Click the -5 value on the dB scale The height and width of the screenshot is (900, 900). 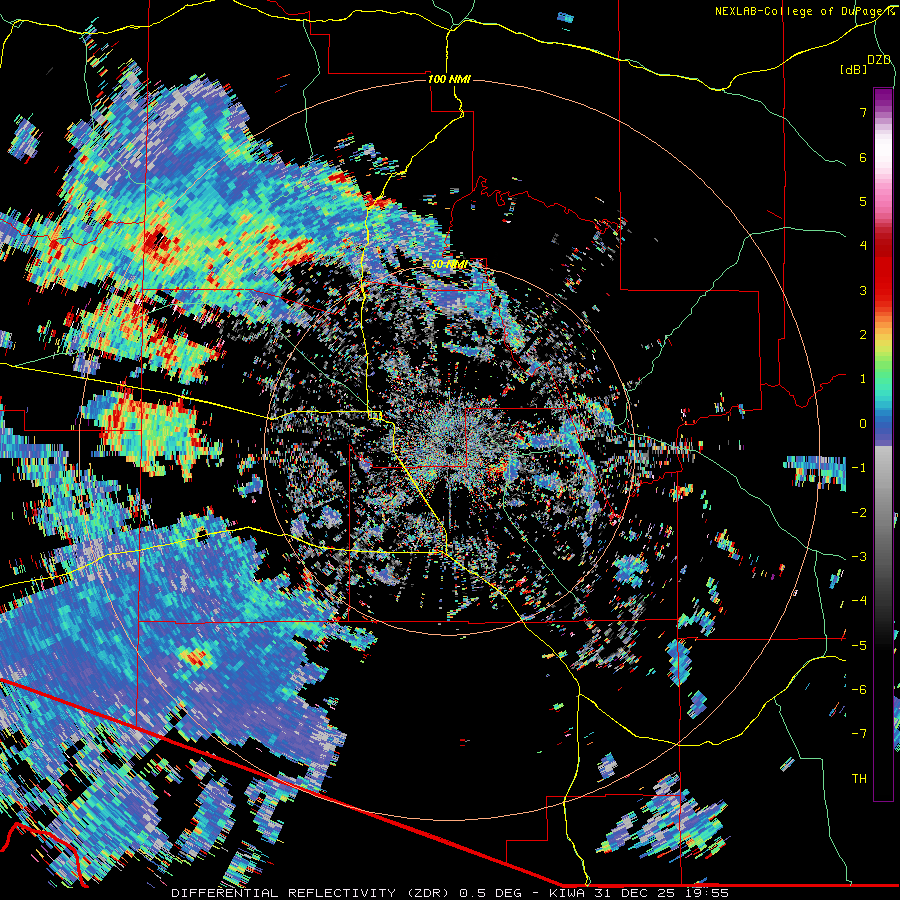[859, 646]
